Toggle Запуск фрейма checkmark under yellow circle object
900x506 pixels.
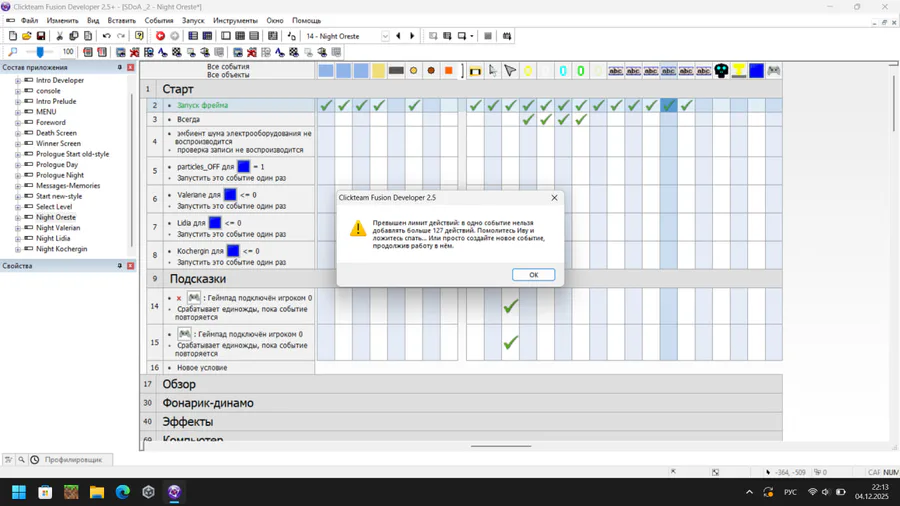point(414,105)
